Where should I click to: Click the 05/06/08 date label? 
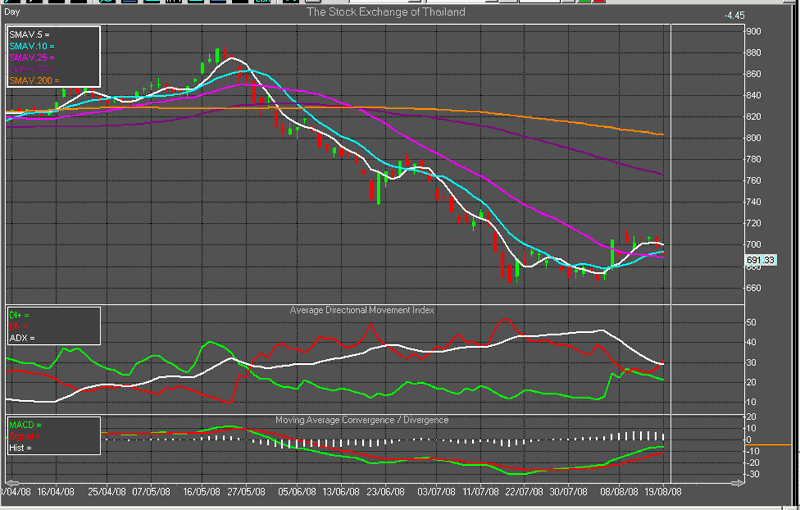[297, 492]
